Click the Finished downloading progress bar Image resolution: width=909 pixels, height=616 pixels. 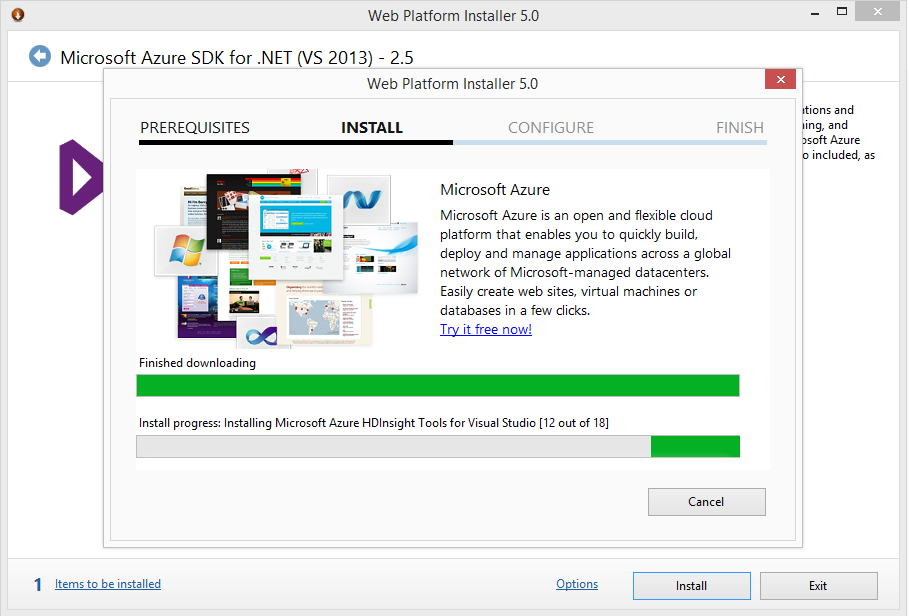(438, 385)
